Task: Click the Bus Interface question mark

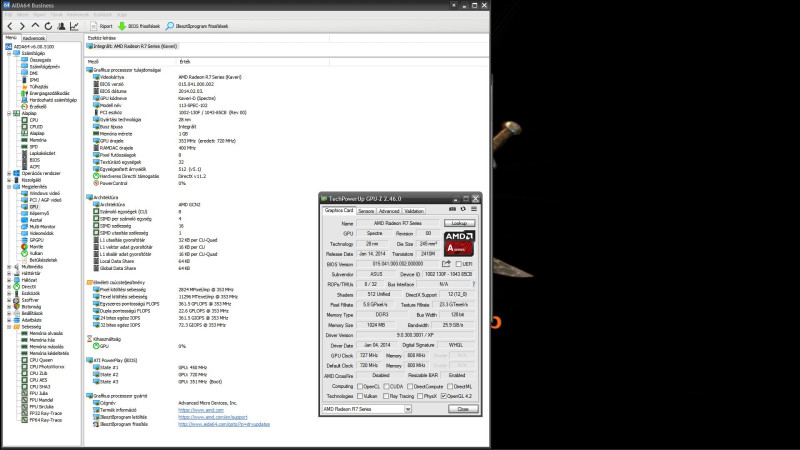Action: (473, 284)
